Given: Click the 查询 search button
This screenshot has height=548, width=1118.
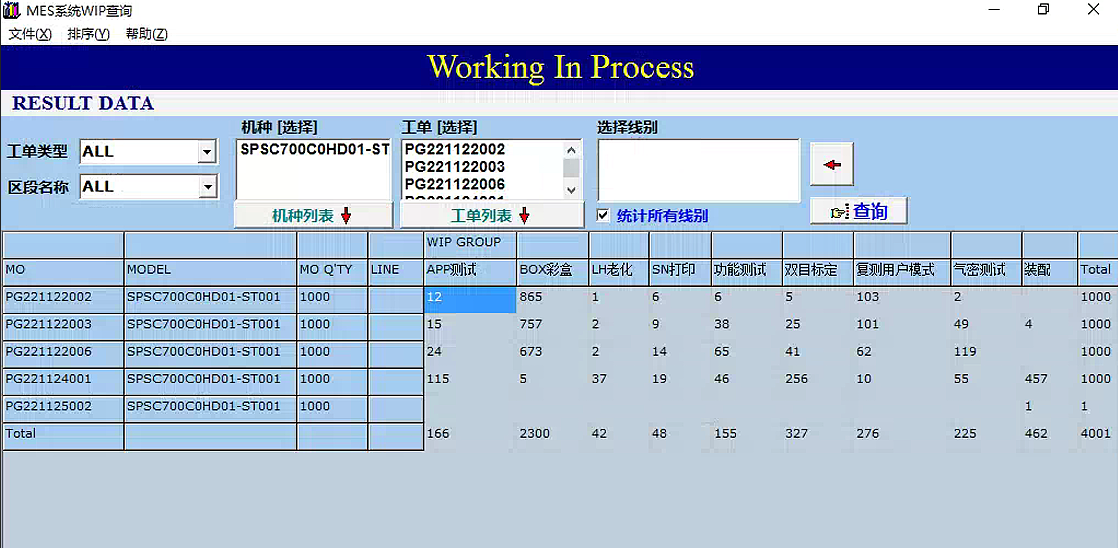Looking at the screenshot, I should coord(858,211).
